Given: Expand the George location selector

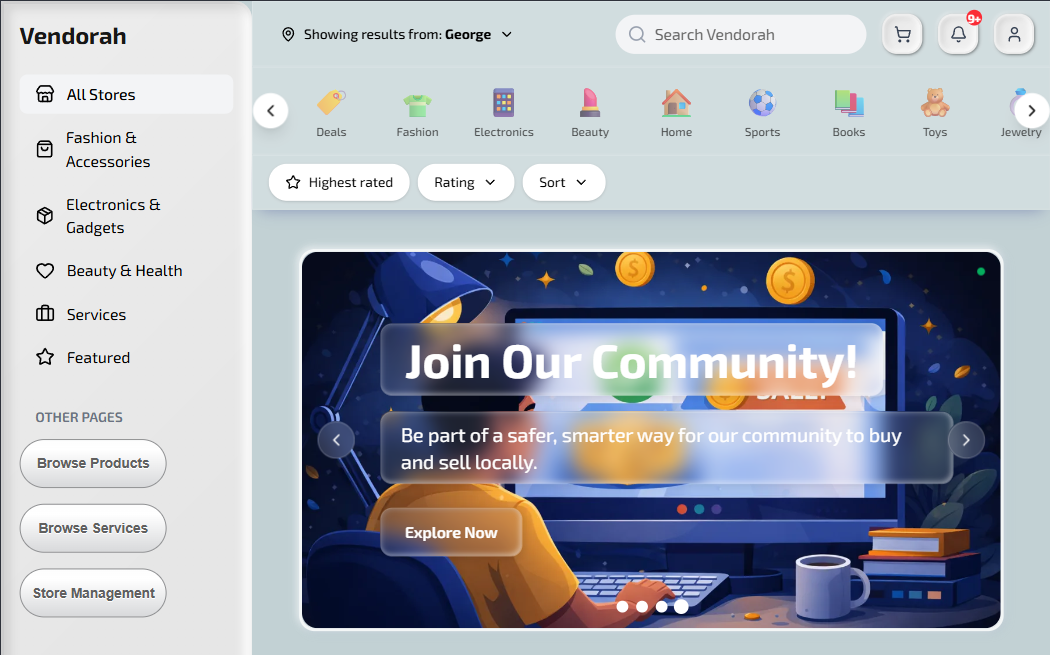Looking at the screenshot, I should [x=397, y=34].
